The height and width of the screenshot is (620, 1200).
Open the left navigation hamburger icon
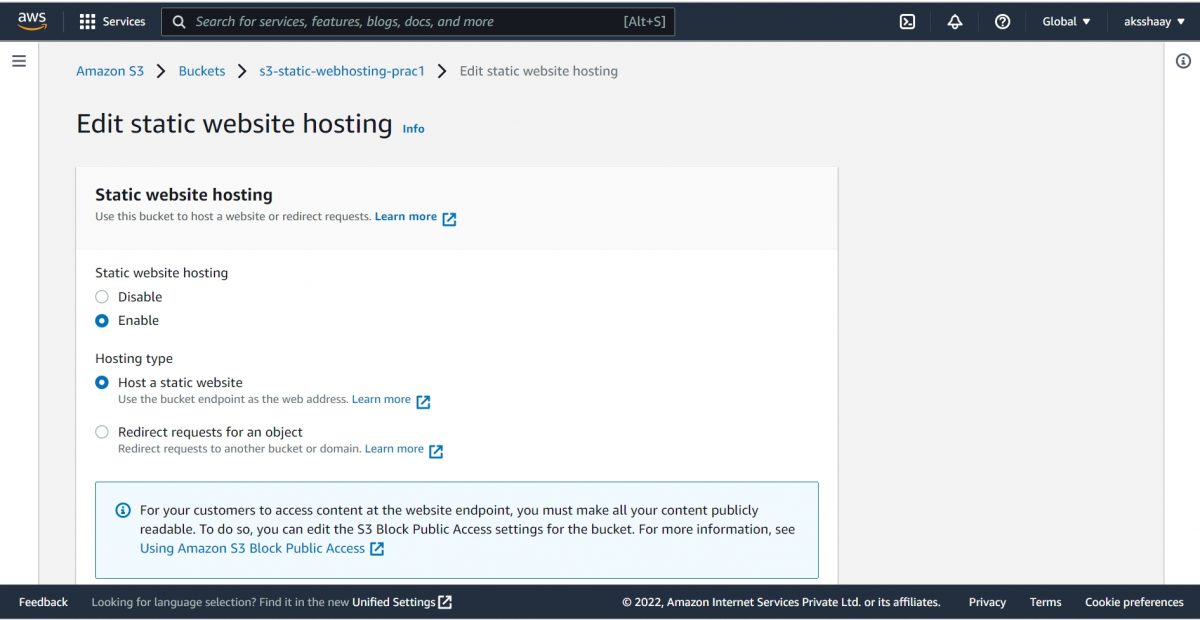point(18,60)
